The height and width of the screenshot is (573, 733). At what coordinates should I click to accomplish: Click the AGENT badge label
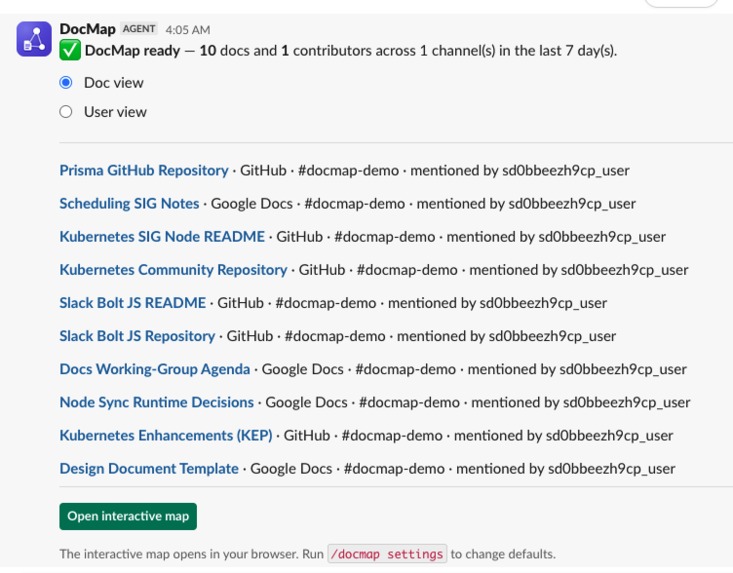pos(139,29)
